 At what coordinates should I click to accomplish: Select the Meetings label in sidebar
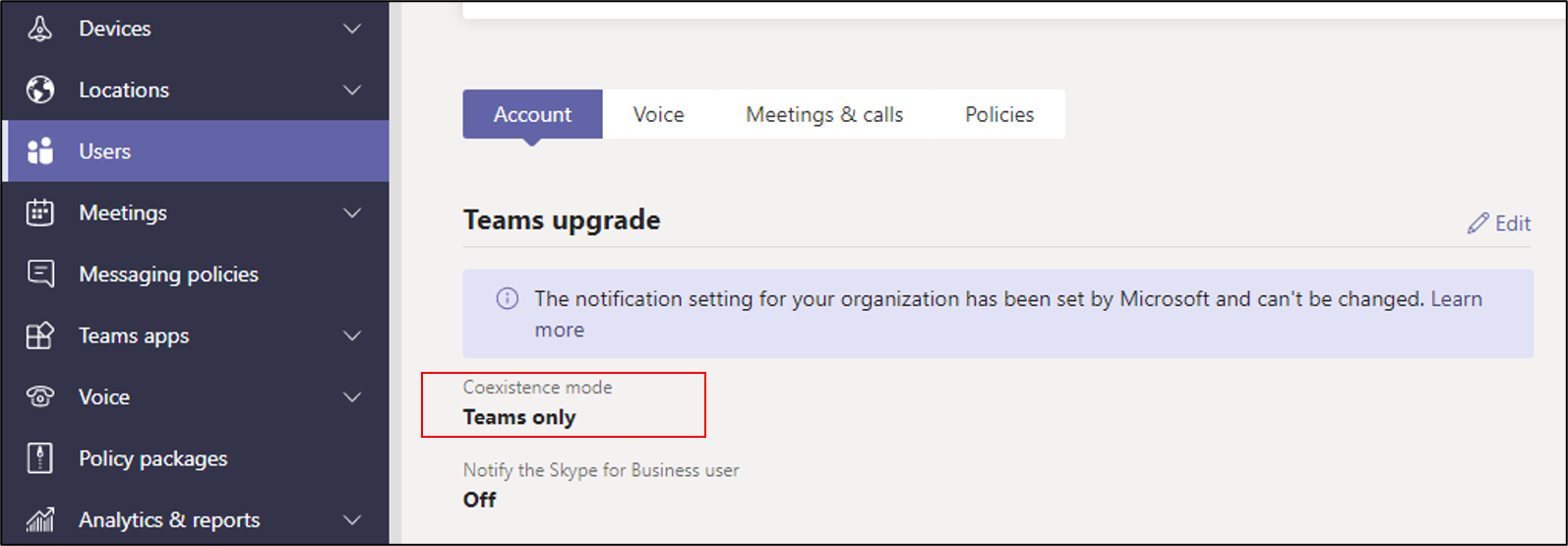tap(123, 212)
